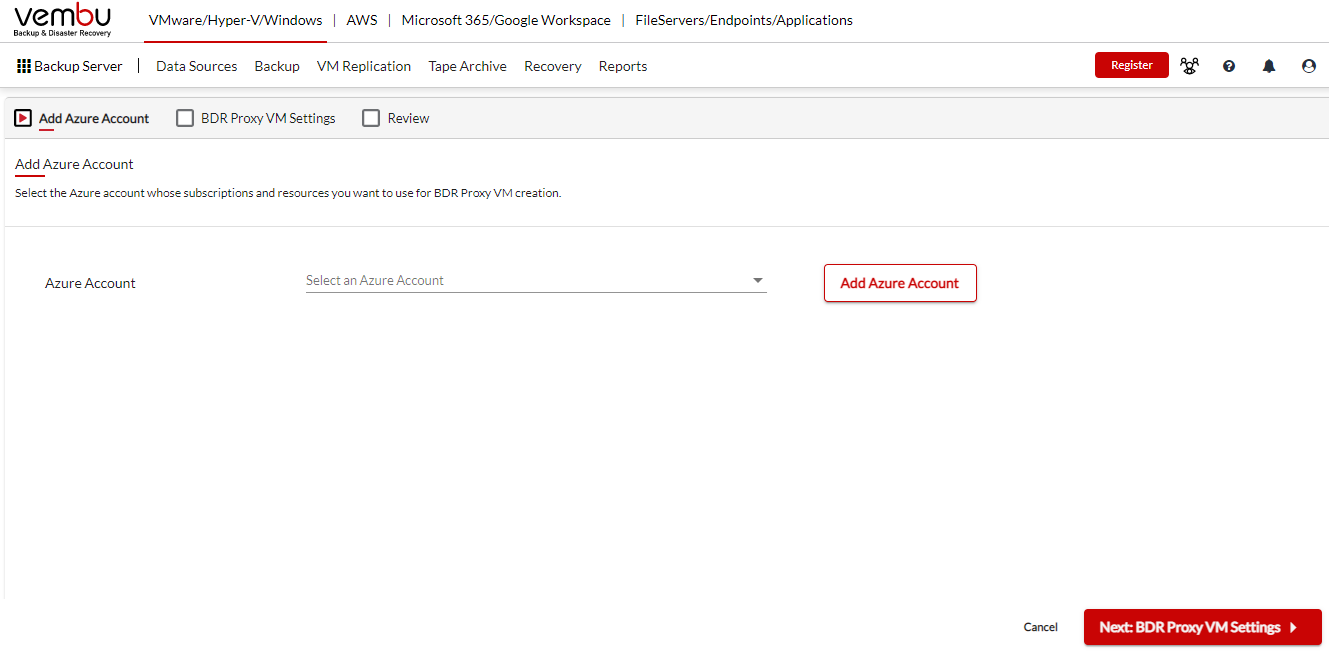
Task: Open the Select an Azure Account combo box
Action: click(x=536, y=281)
